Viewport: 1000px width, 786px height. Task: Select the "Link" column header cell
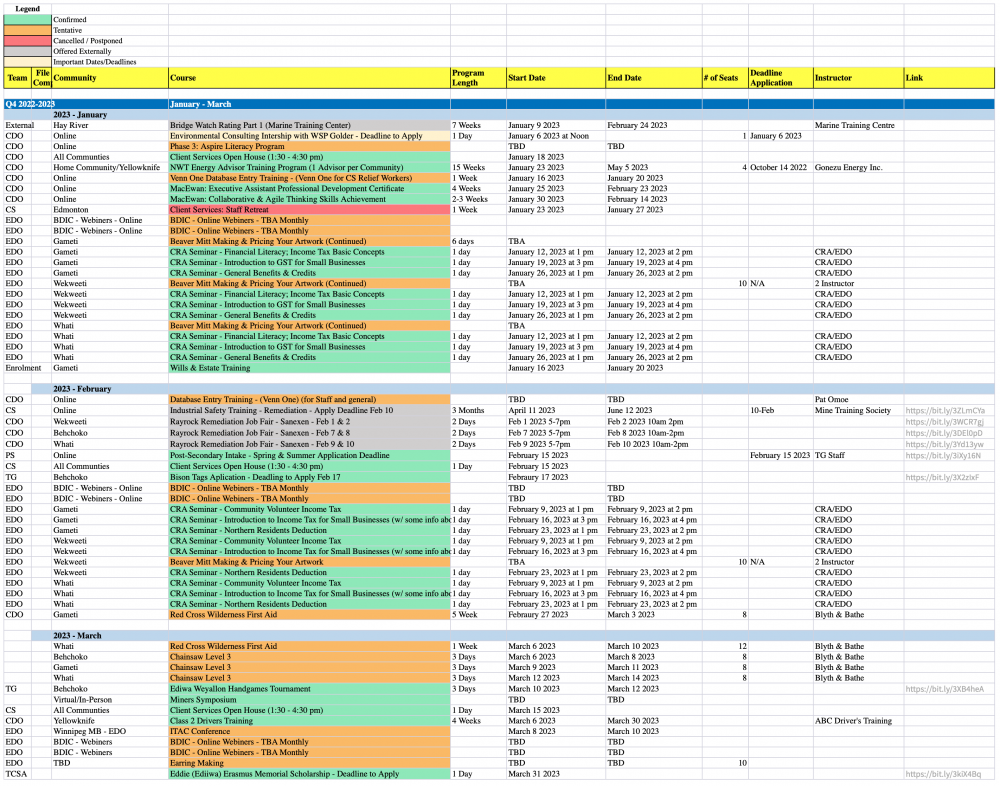[949, 78]
